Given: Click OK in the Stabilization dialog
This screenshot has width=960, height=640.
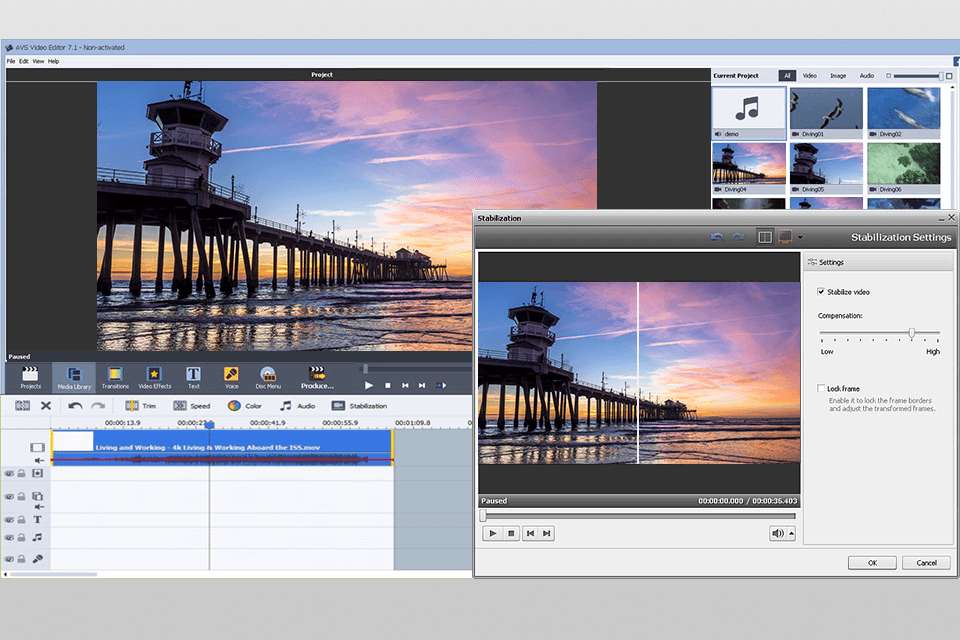Looking at the screenshot, I should [872, 563].
